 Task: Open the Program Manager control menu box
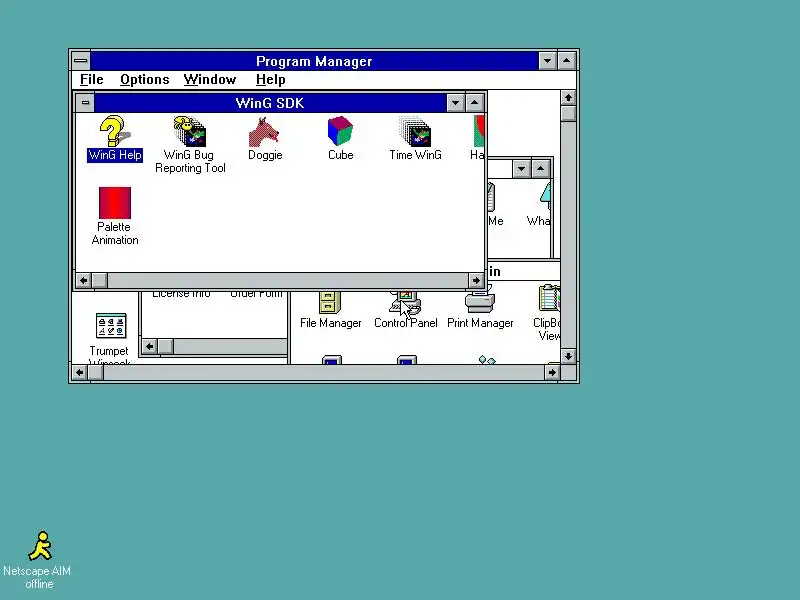[81, 61]
